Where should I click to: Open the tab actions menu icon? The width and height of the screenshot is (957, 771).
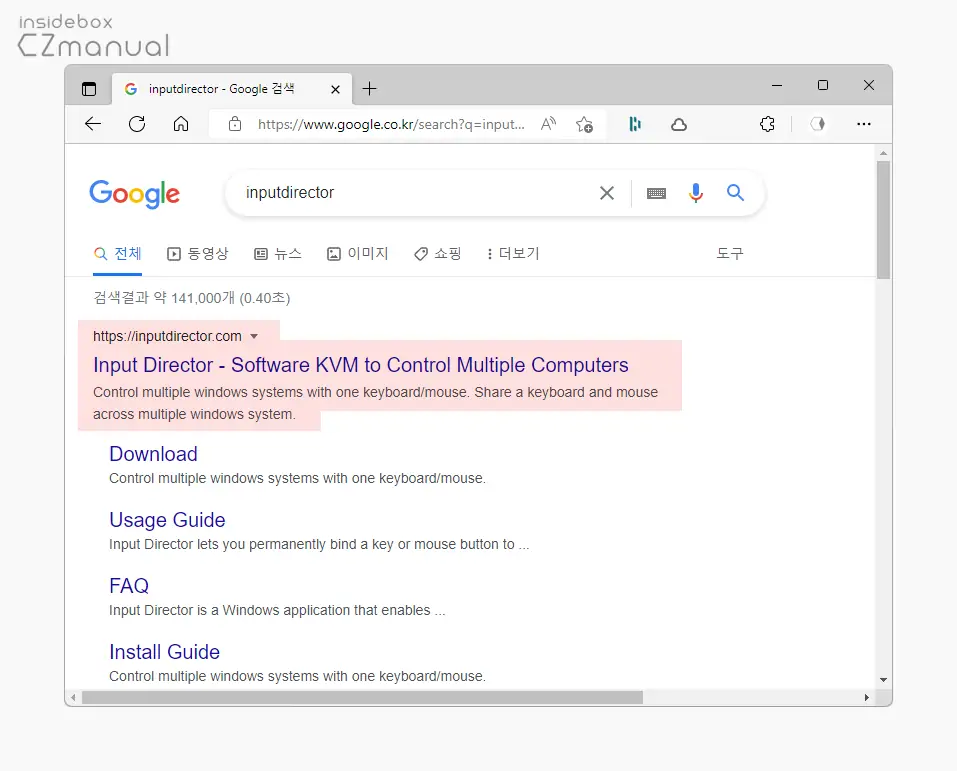point(89,89)
